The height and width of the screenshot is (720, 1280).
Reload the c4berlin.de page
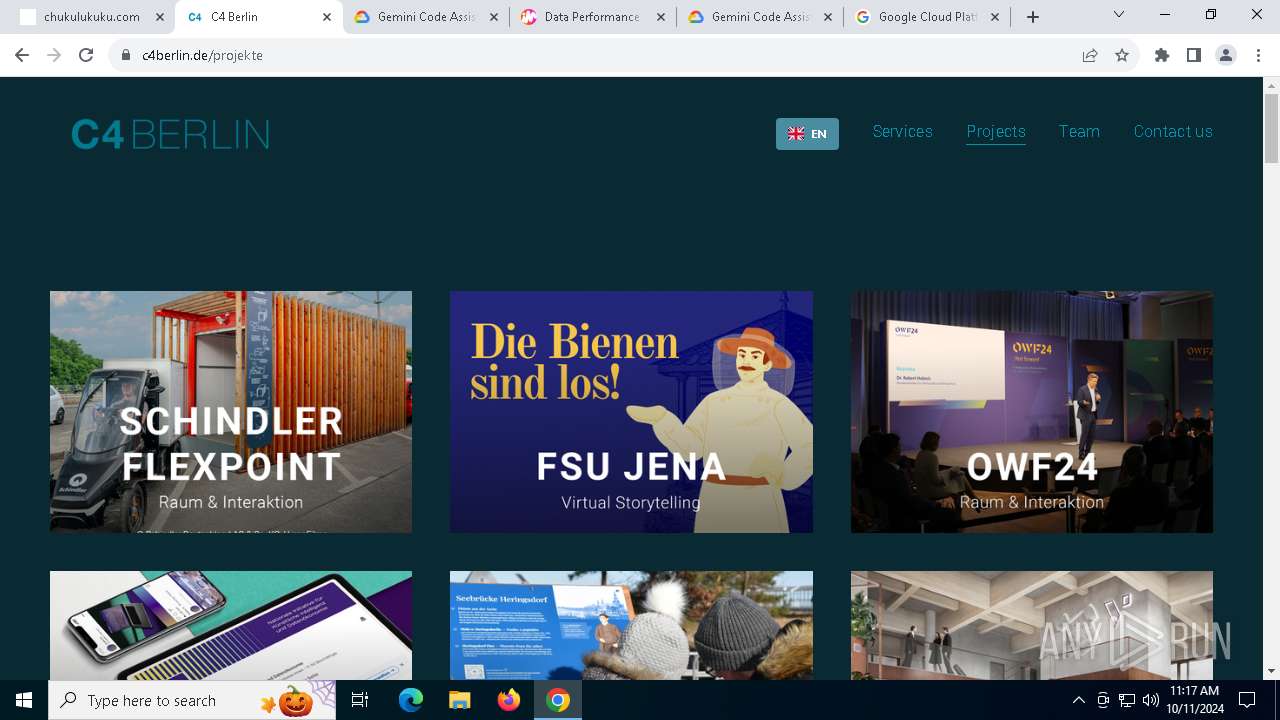[x=86, y=55]
